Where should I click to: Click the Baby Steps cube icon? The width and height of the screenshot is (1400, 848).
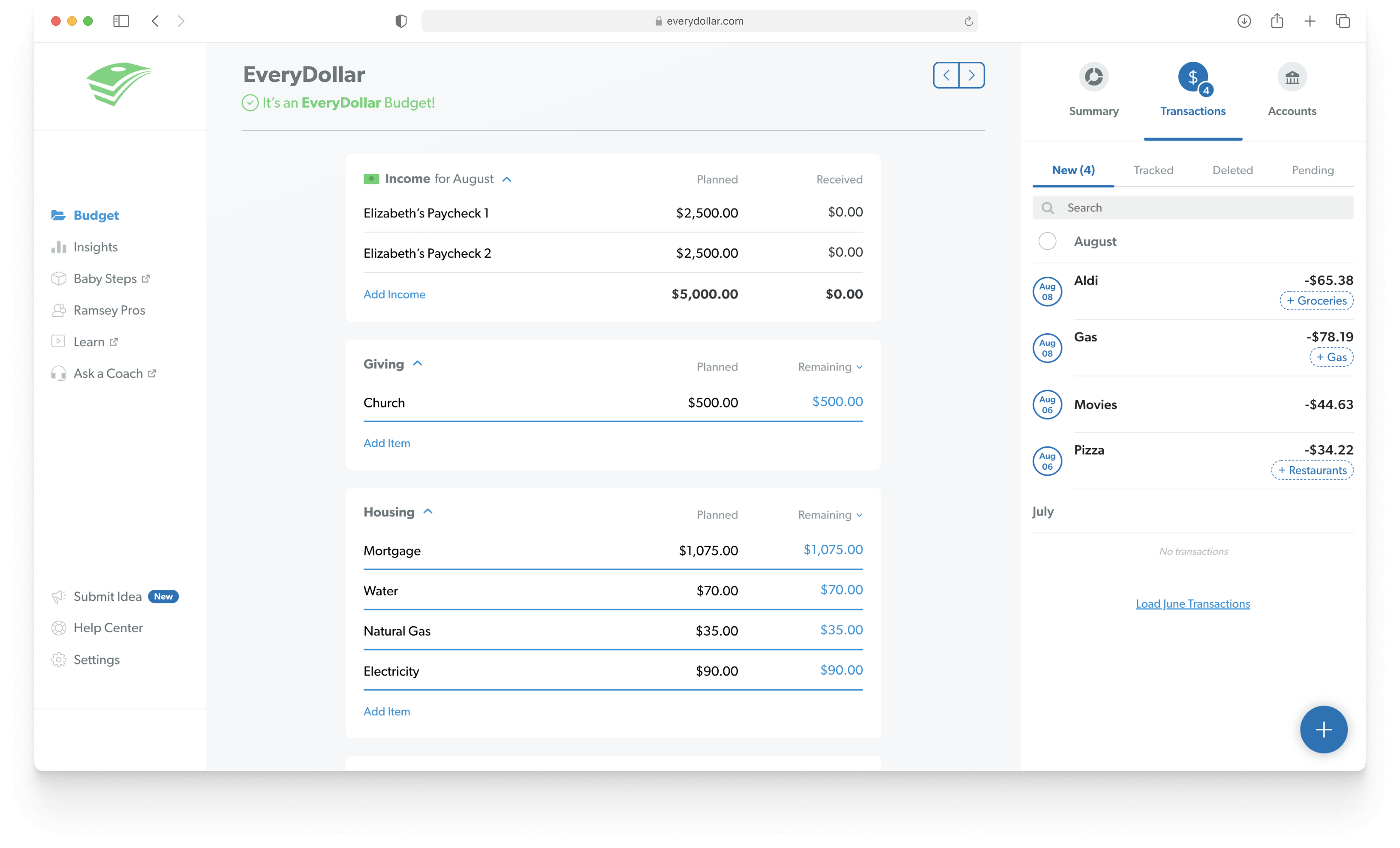58,278
